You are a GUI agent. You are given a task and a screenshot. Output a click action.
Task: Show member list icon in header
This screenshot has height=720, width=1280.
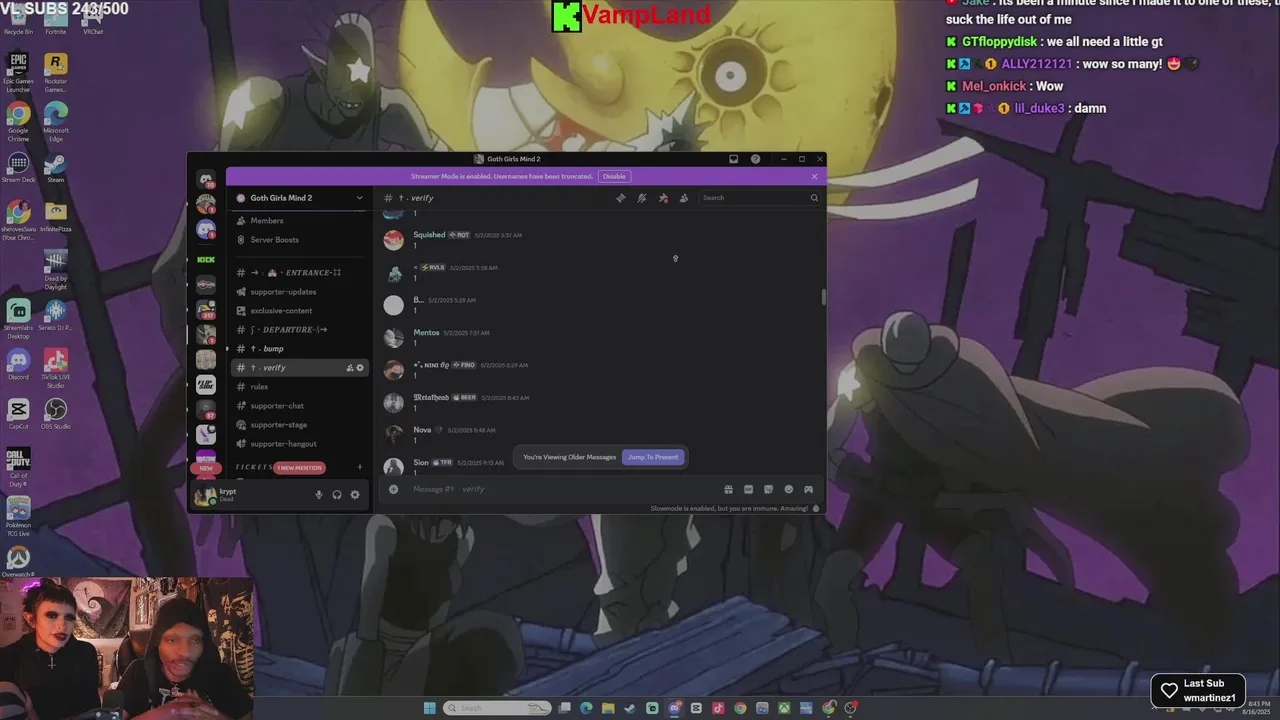(684, 198)
